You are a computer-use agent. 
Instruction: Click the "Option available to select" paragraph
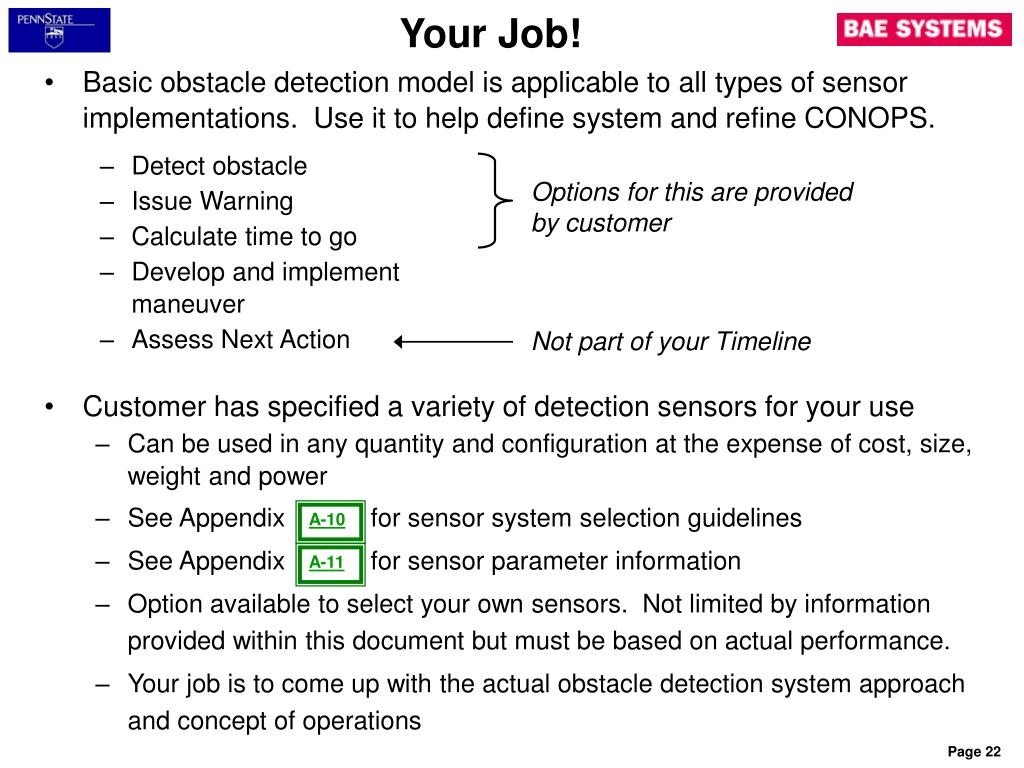tap(539, 622)
